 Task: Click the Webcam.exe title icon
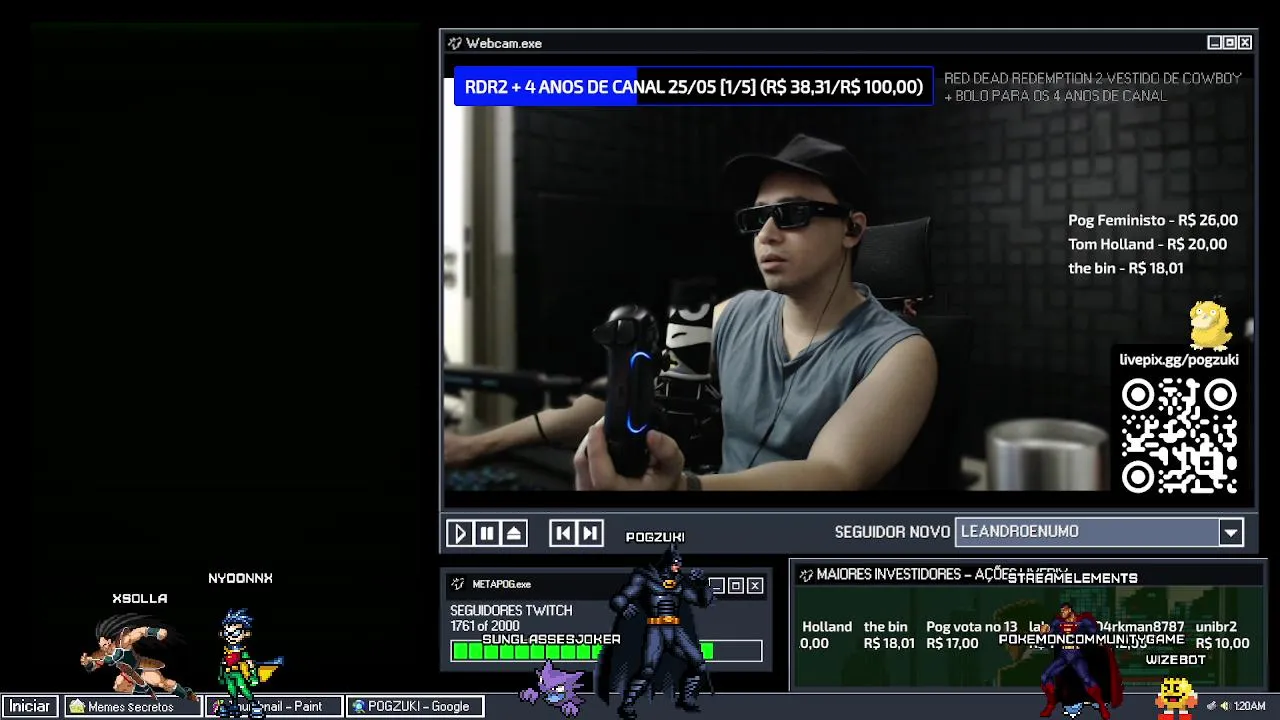455,43
